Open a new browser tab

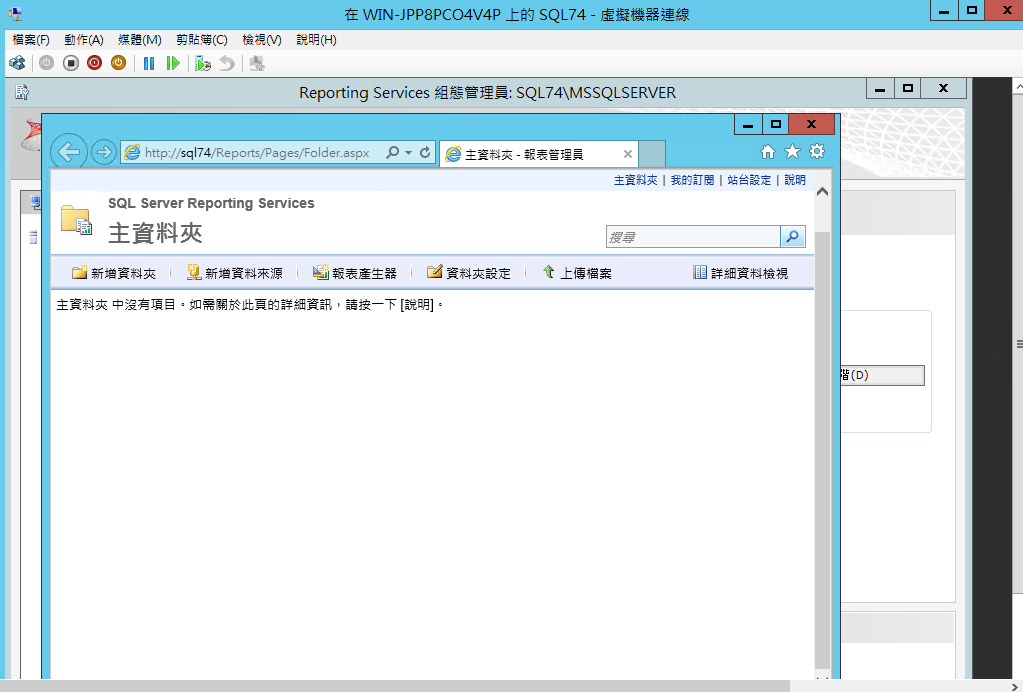click(x=652, y=154)
